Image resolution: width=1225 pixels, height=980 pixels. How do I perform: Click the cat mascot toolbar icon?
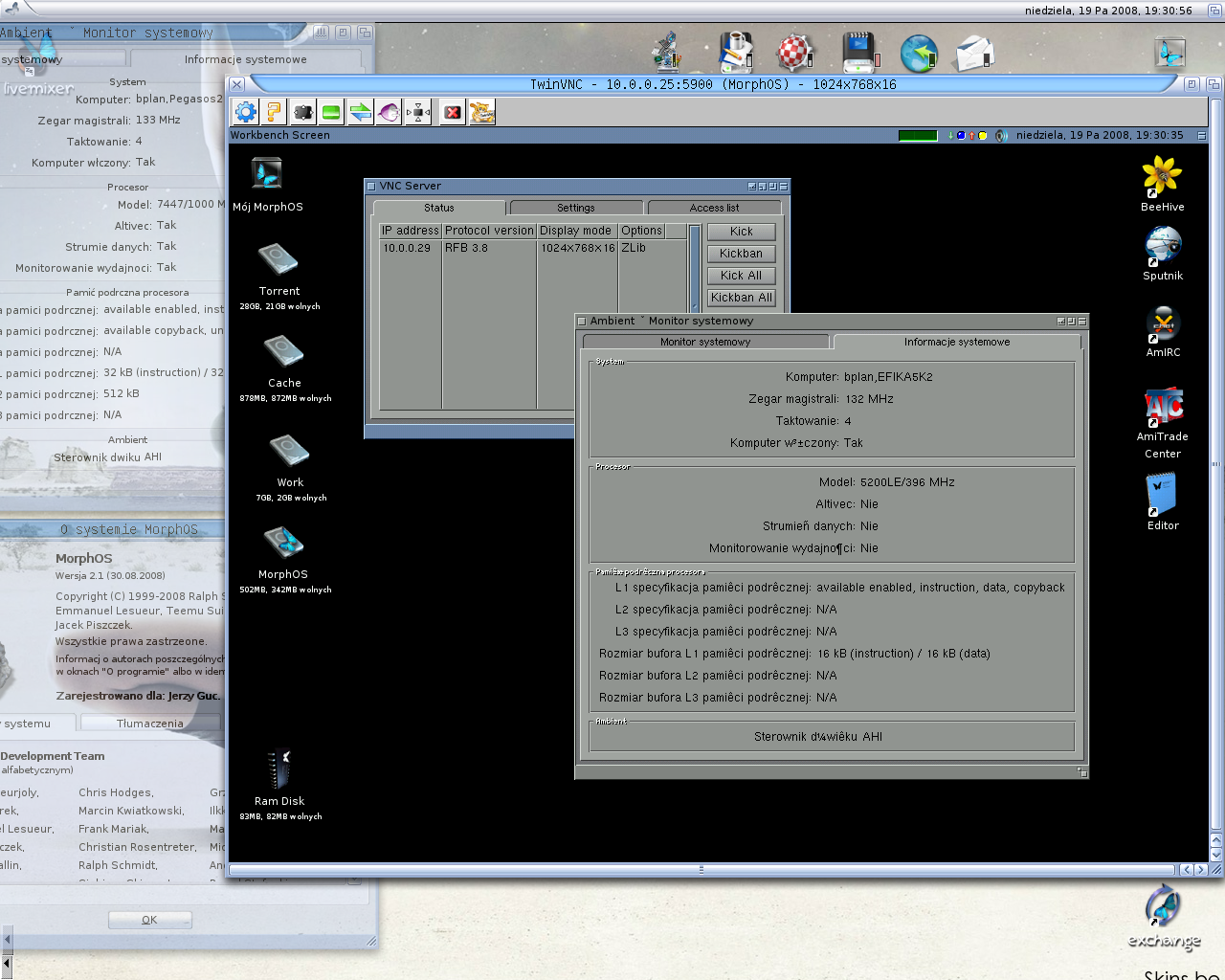pyautogui.click(x=481, y=112)
